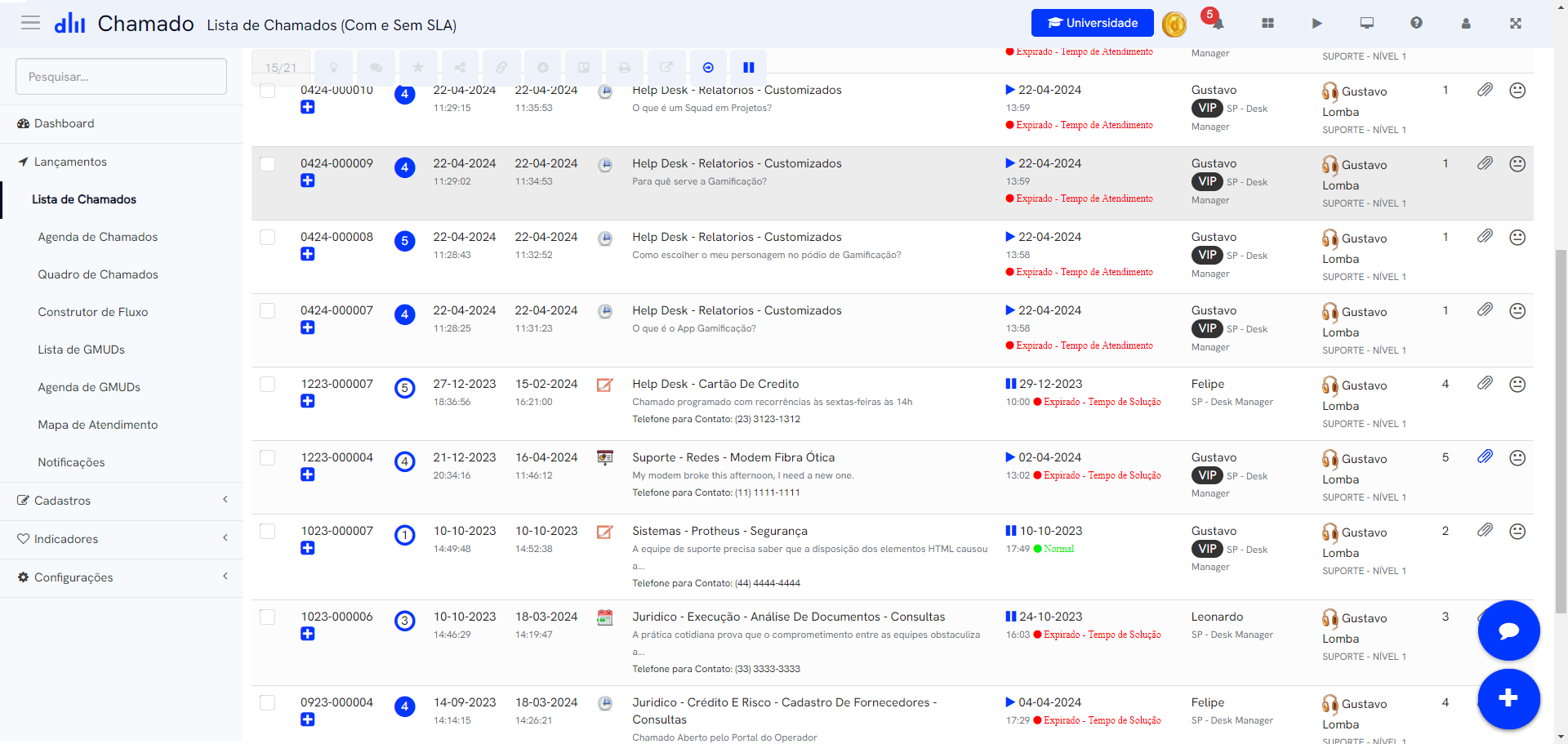Screen dimensions: 1568x744
Task: Select checkbox for ticket 0923-000004
Action: pos(267,702)
